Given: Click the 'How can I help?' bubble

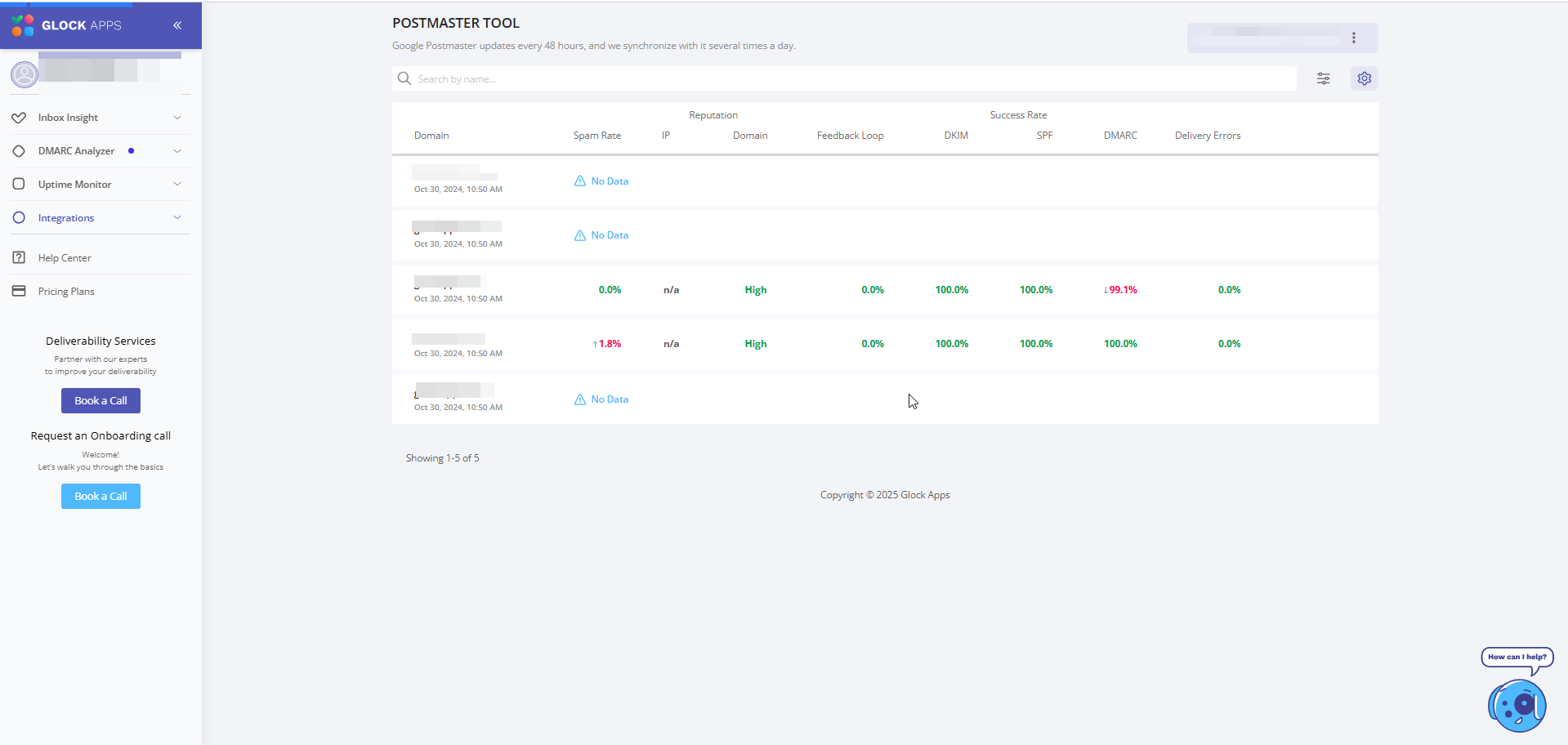Looking at the screenshot, I should [1517, 657].
